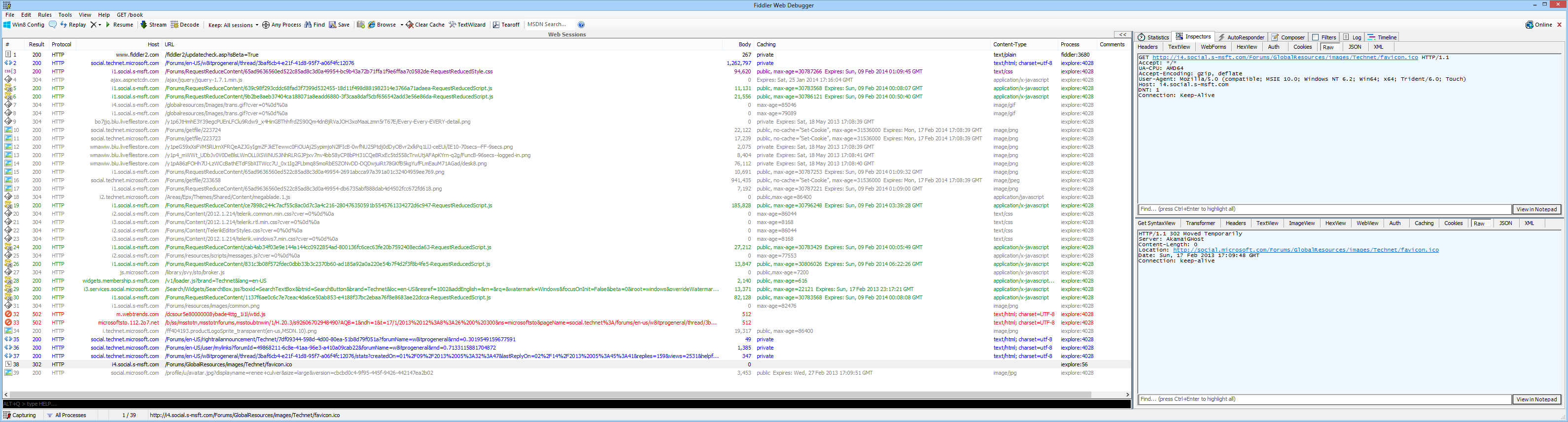Image resolution: width=1568 pixels, height=422 pixels.
Task: Resume paused sessions with the Resume button
Action: 119,25
